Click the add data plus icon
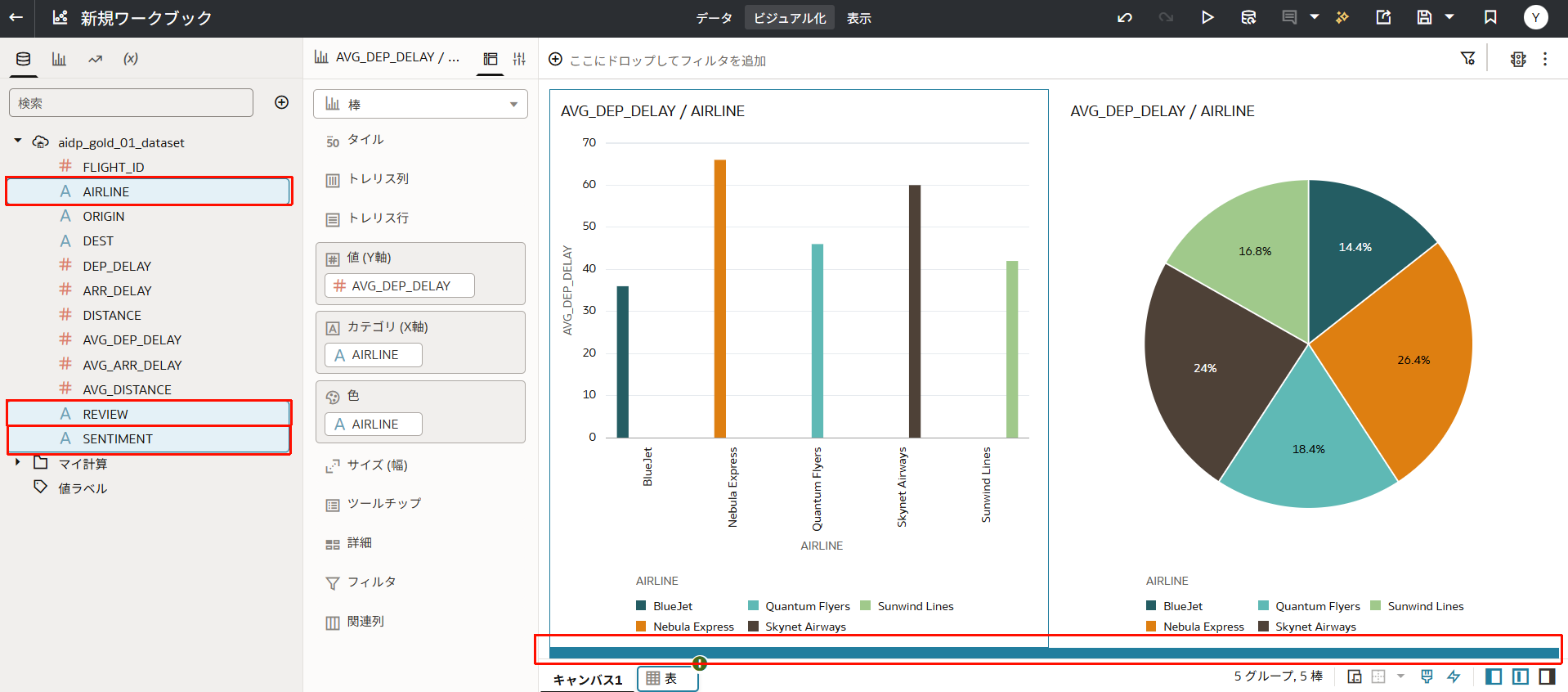Image resolution: width=1568 pixels, height=692 pixels. pyautogui.click(x=282, y=102)
